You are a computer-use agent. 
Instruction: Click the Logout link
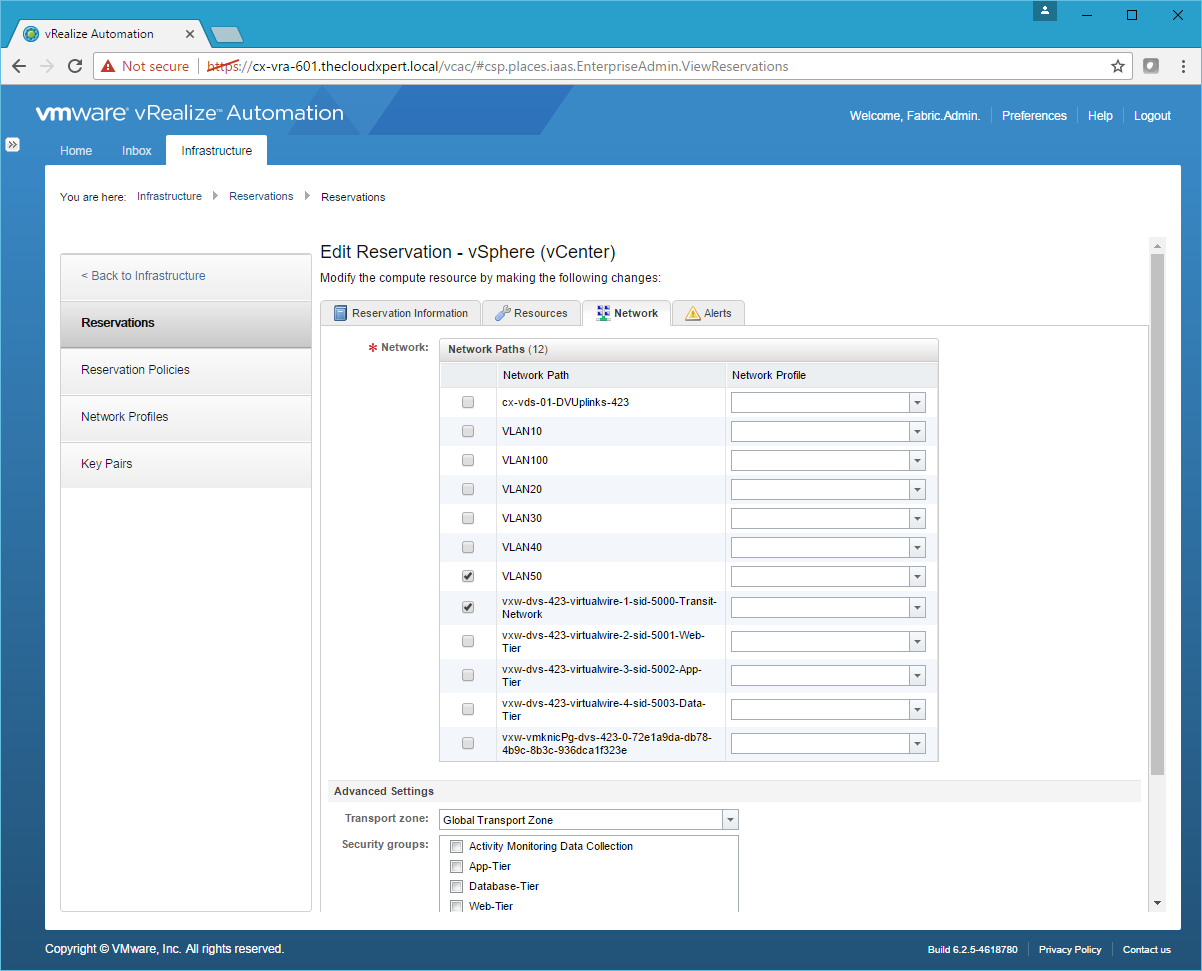(x=1151, y=116)
